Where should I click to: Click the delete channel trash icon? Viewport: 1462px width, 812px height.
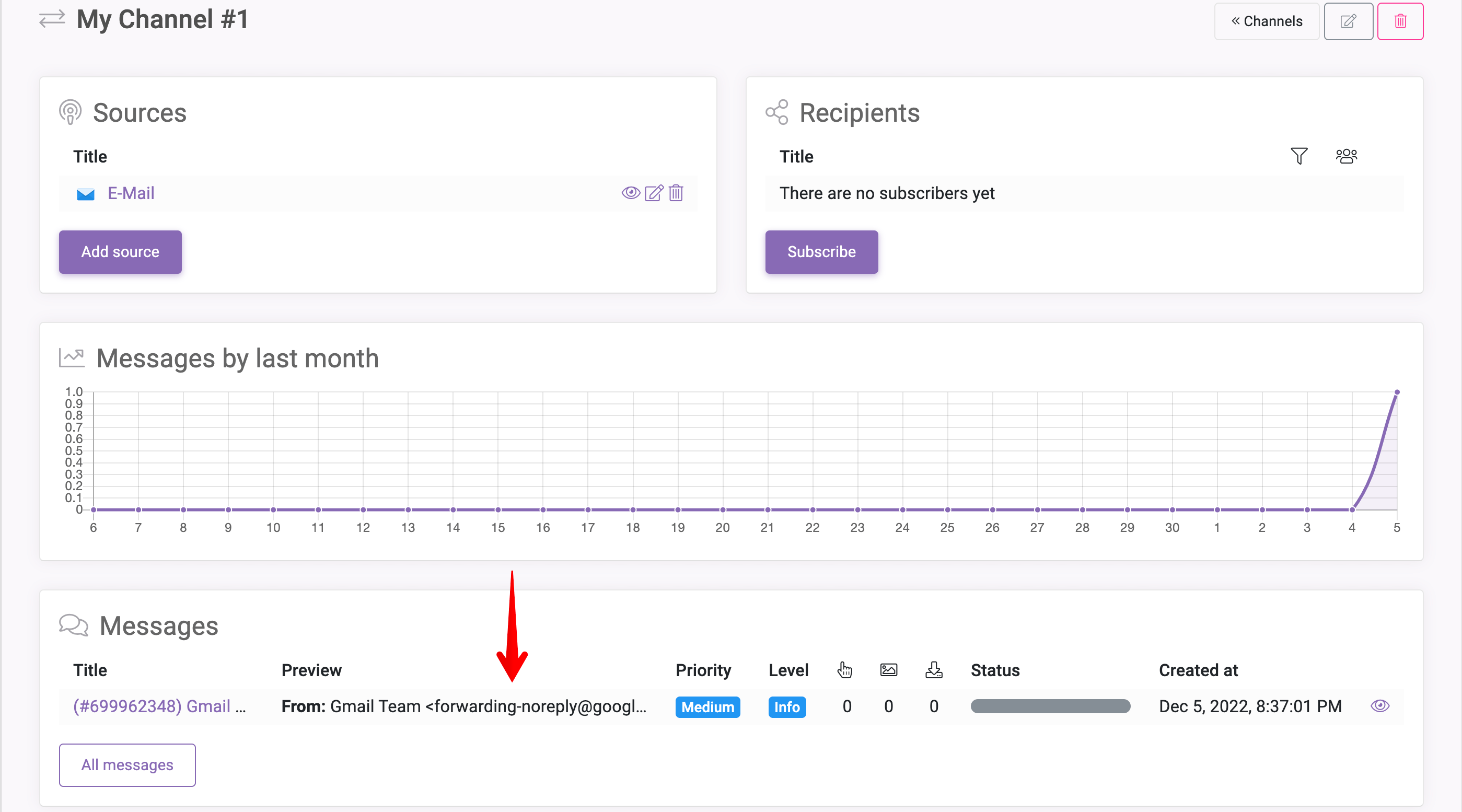[1400, 22]
